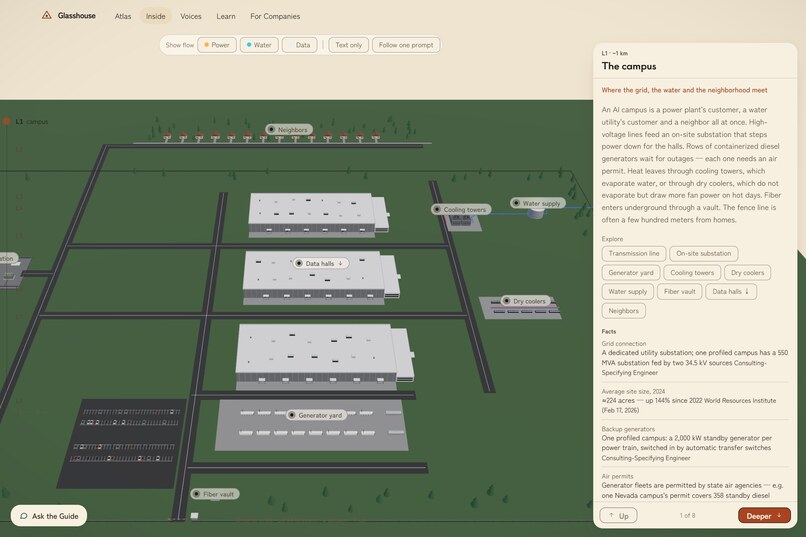The width and height of the screenshot is (806, 537).
Task: Click the top data hall building
Action: click(x=317, y=215)
